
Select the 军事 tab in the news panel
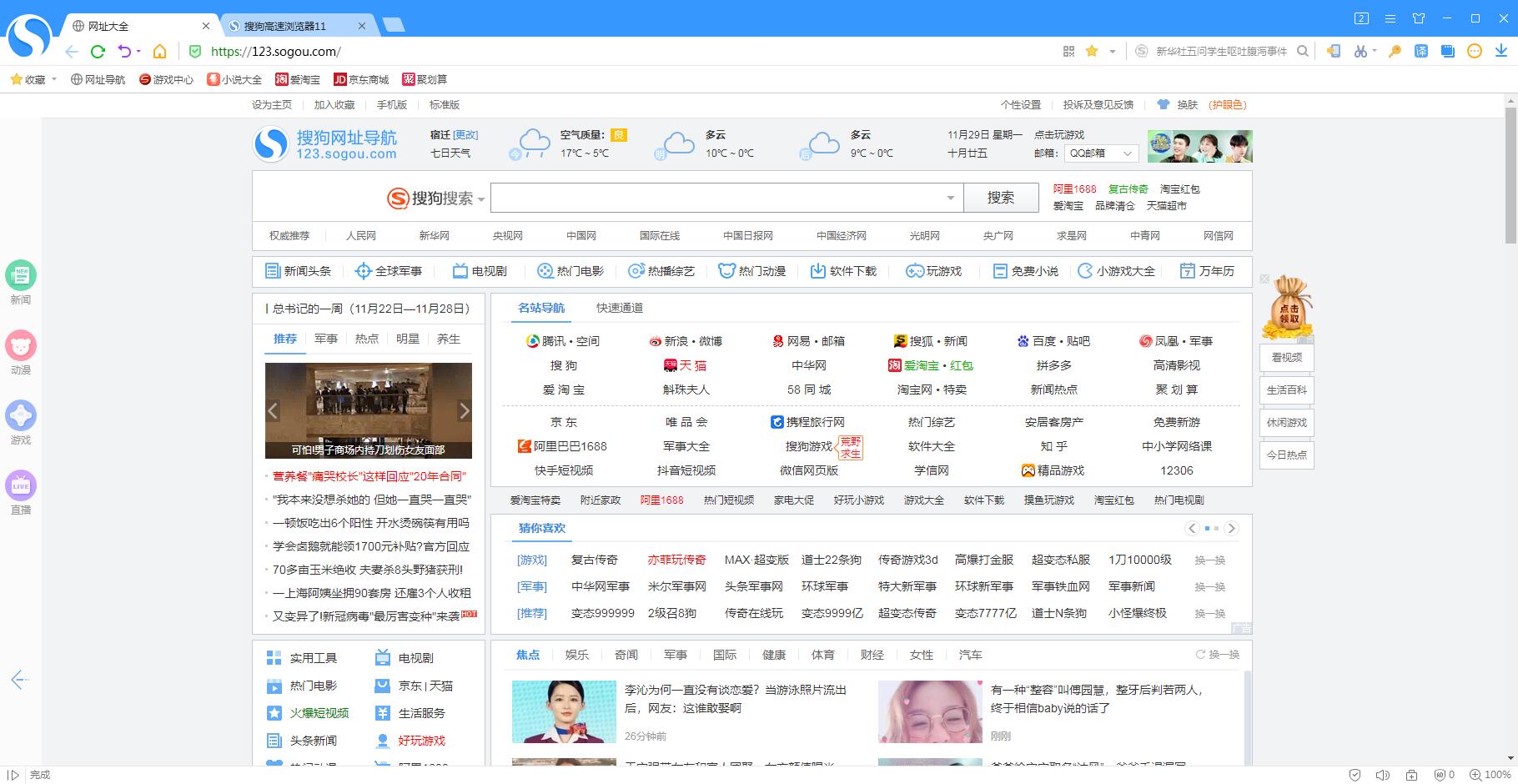(325, 339)
